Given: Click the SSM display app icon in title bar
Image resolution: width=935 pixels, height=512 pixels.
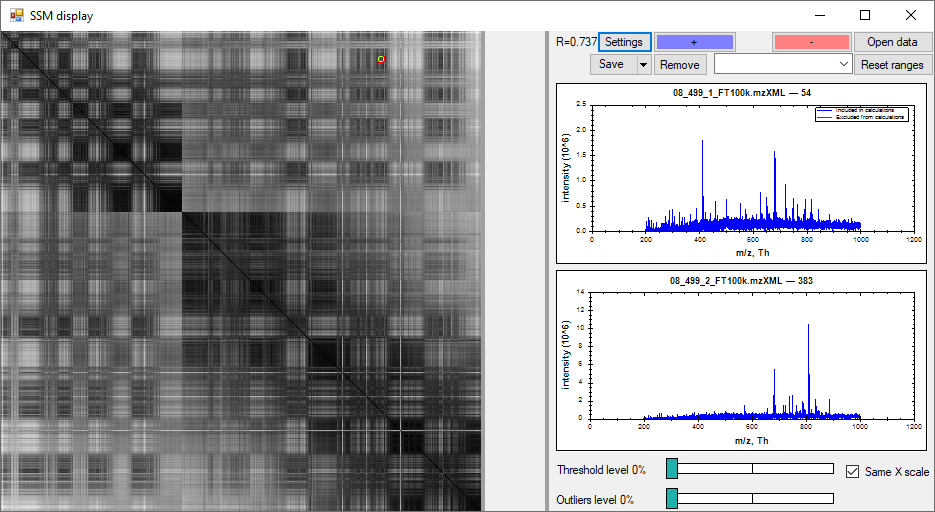Looking at the screenshot, I should 17,15.
